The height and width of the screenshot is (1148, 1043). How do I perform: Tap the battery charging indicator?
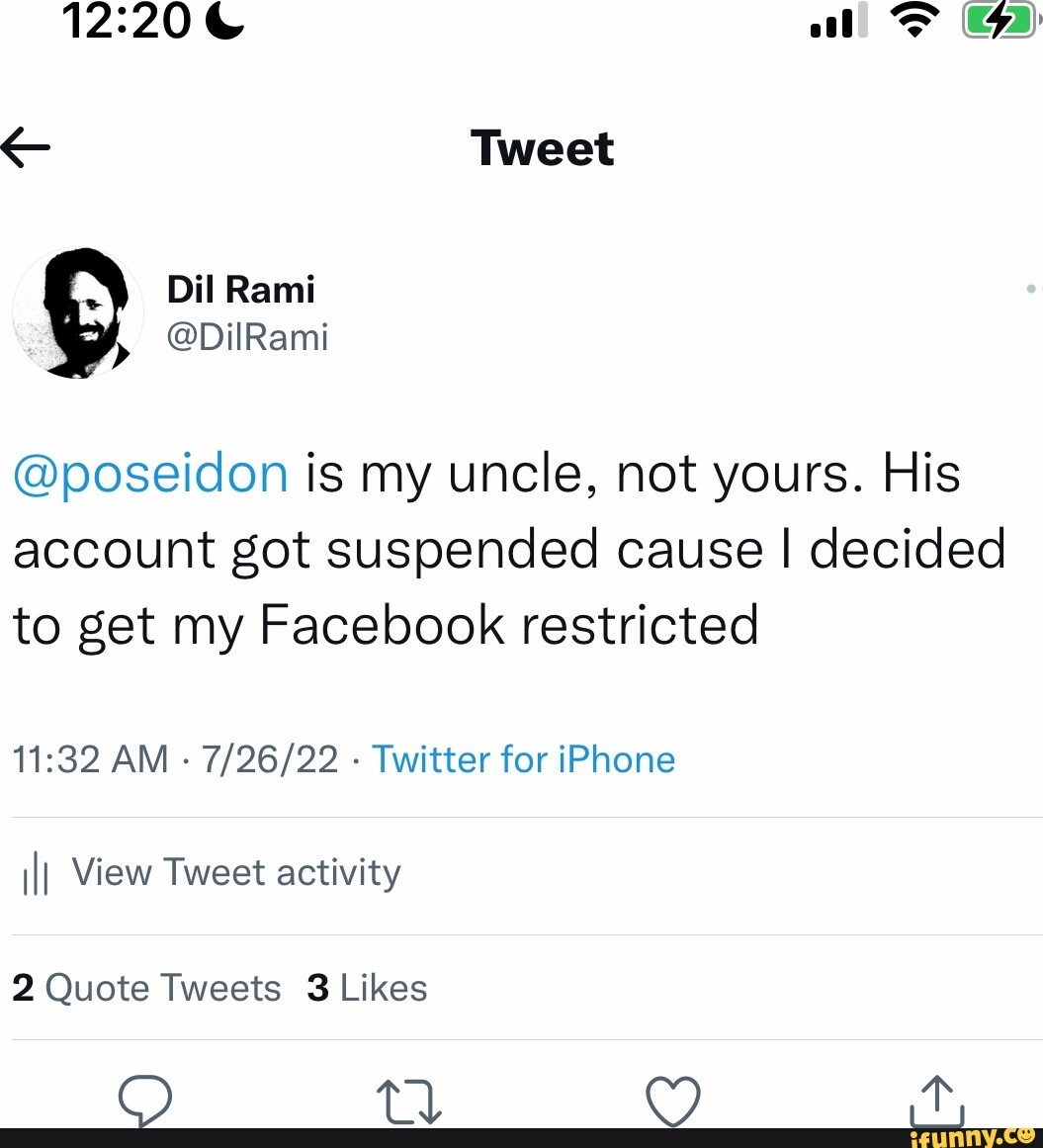coord(997,22)
